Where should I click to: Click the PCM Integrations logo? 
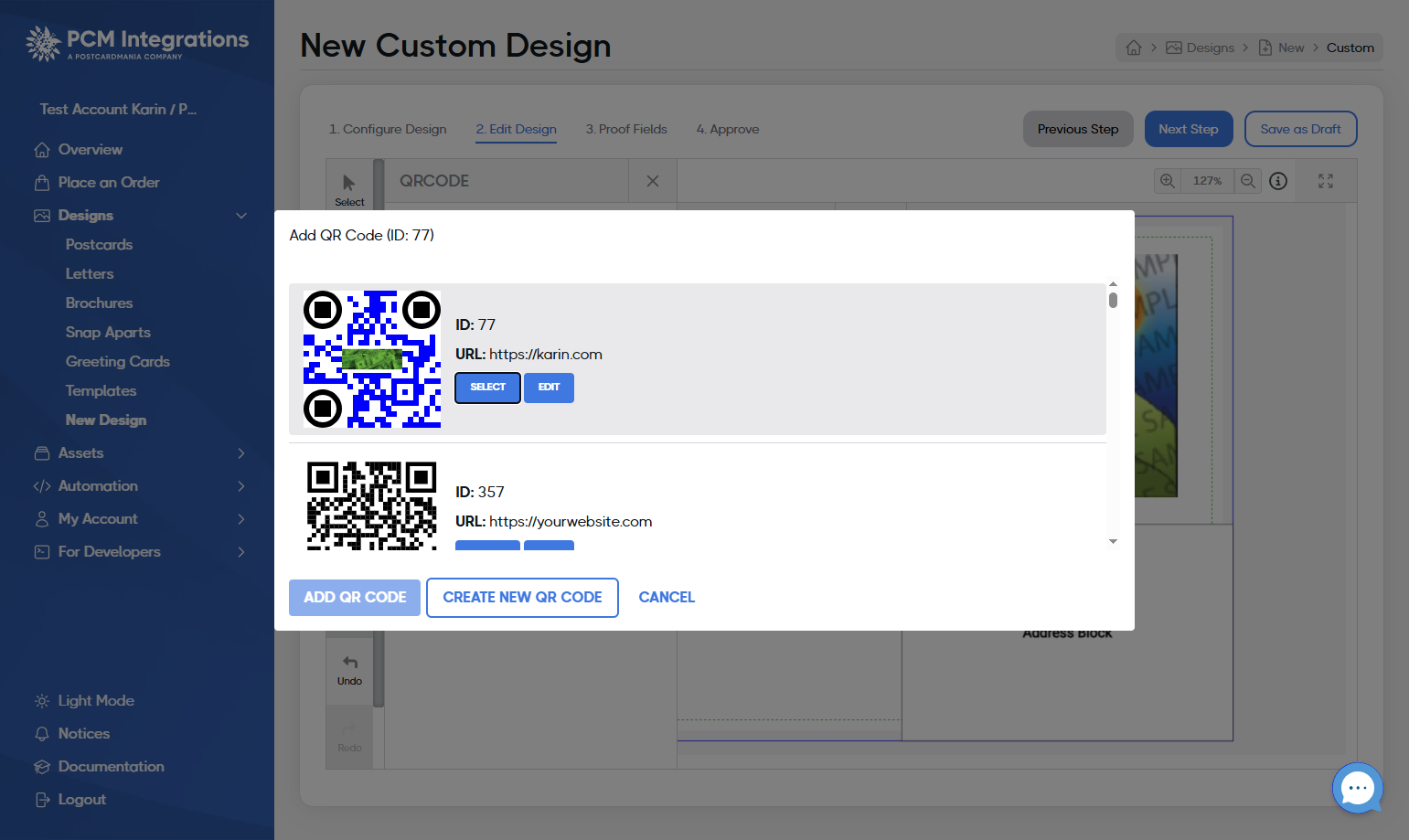(x=137, y=43)
